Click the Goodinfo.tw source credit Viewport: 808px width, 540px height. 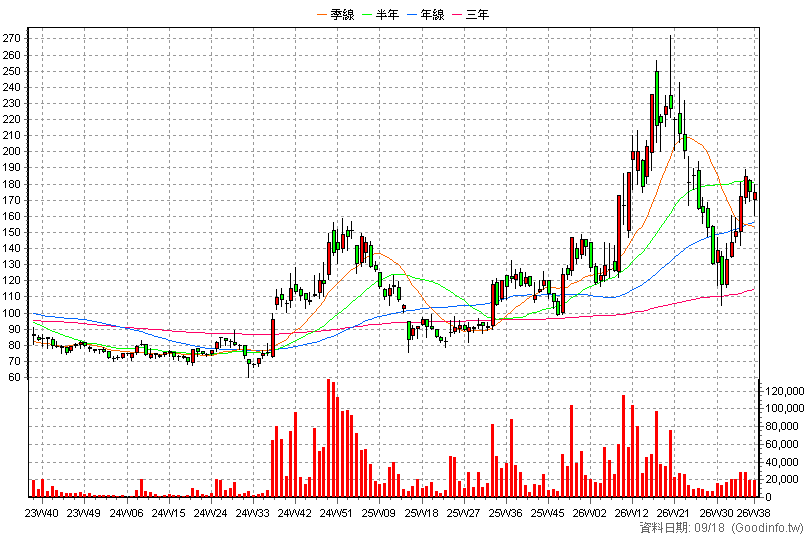767,528
